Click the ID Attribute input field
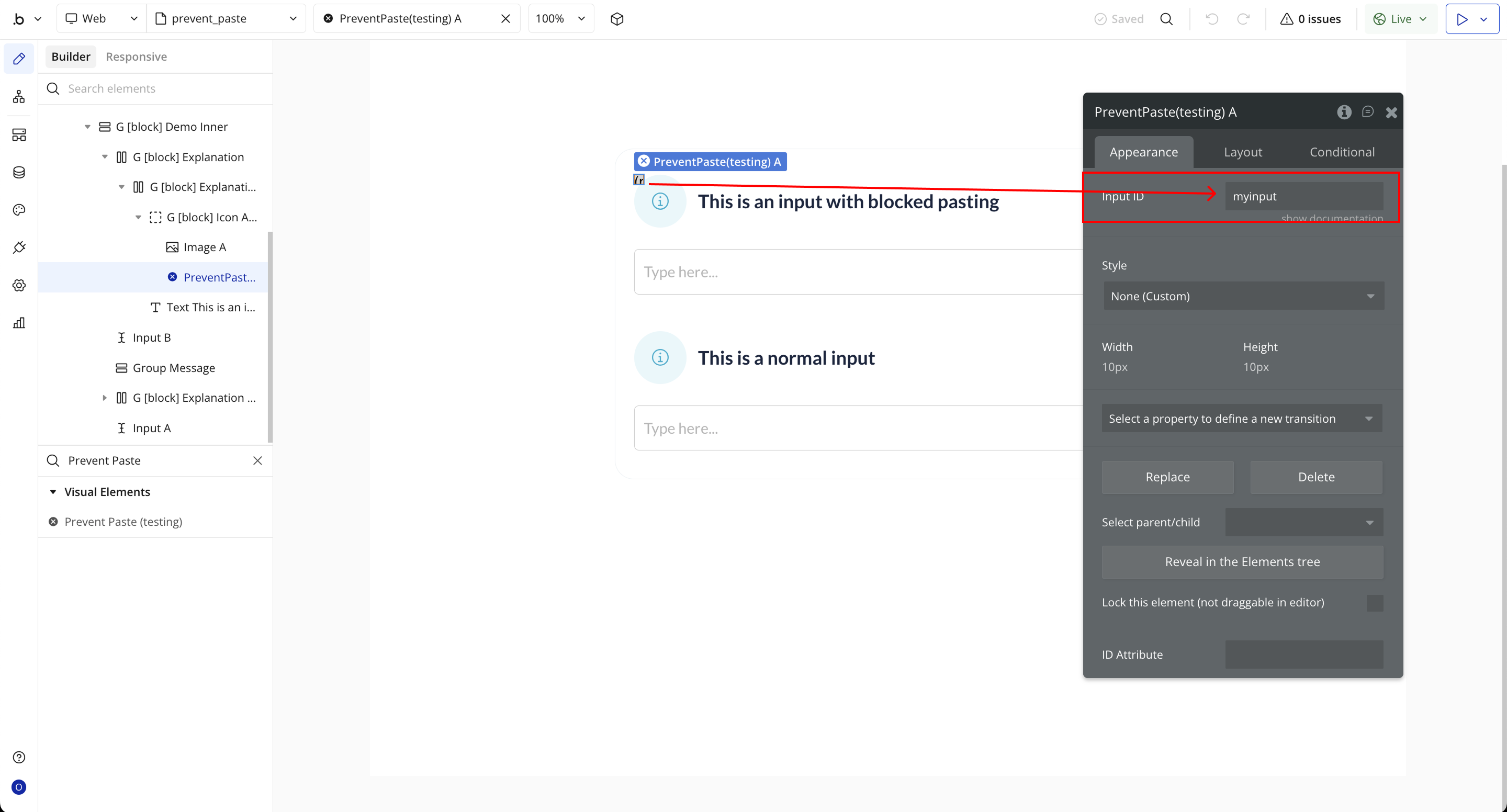This screenshot has height=812, width=1507. (1303, 655)
